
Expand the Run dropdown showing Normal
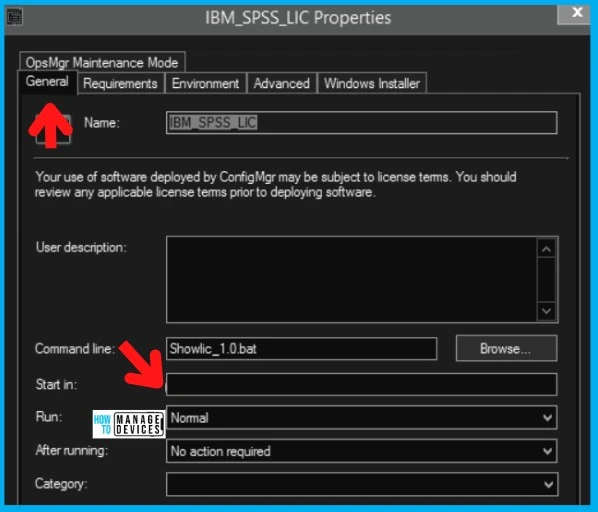[x=362, y=418]
